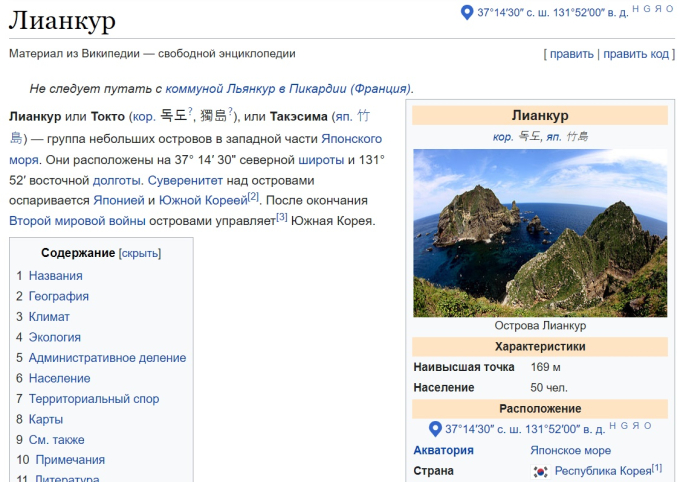Go to «См. также» section
This screenshot has height=482, width=680.
(x=56, y=439)
